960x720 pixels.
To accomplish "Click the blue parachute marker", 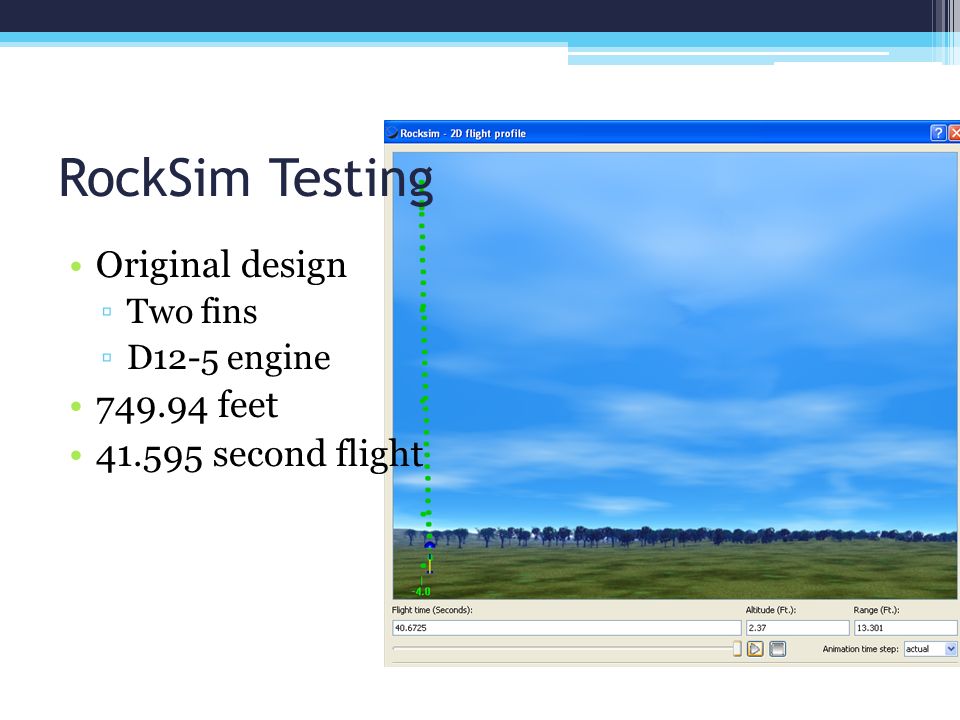I will click(430, 544).
